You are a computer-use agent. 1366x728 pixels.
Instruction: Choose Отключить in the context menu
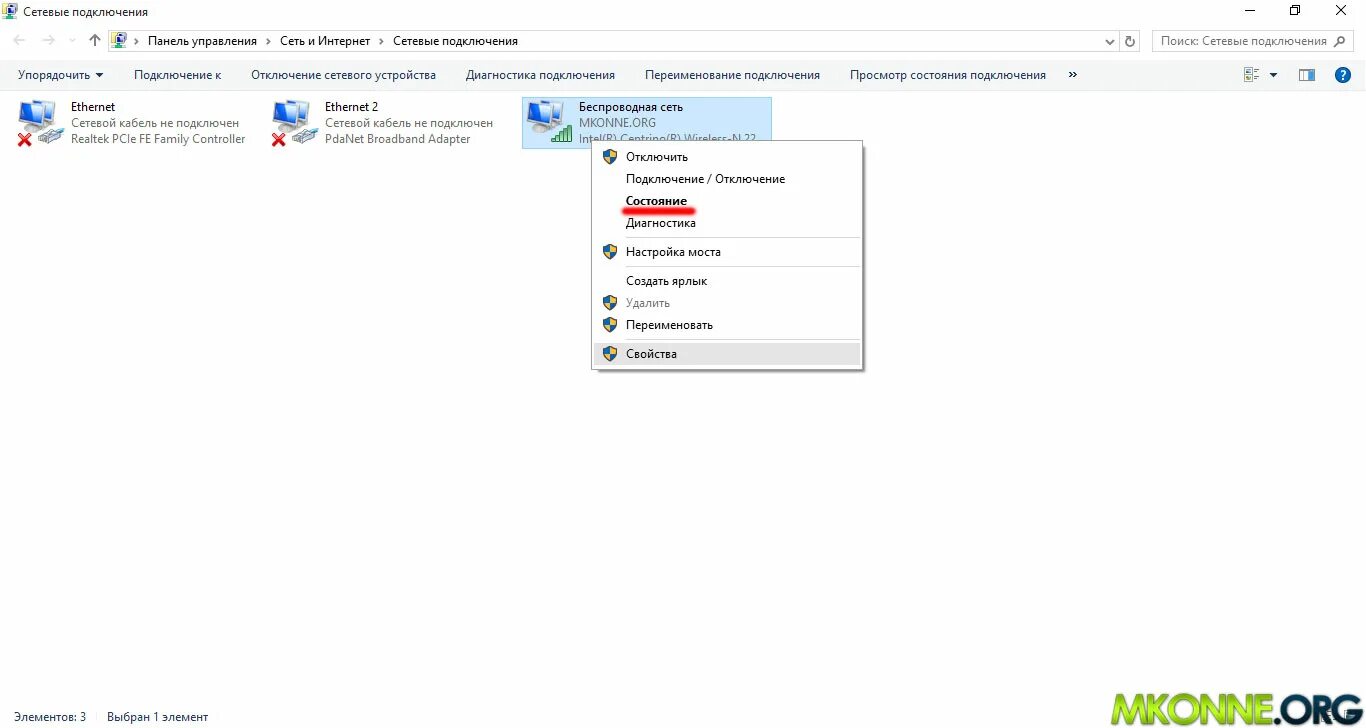727,157
